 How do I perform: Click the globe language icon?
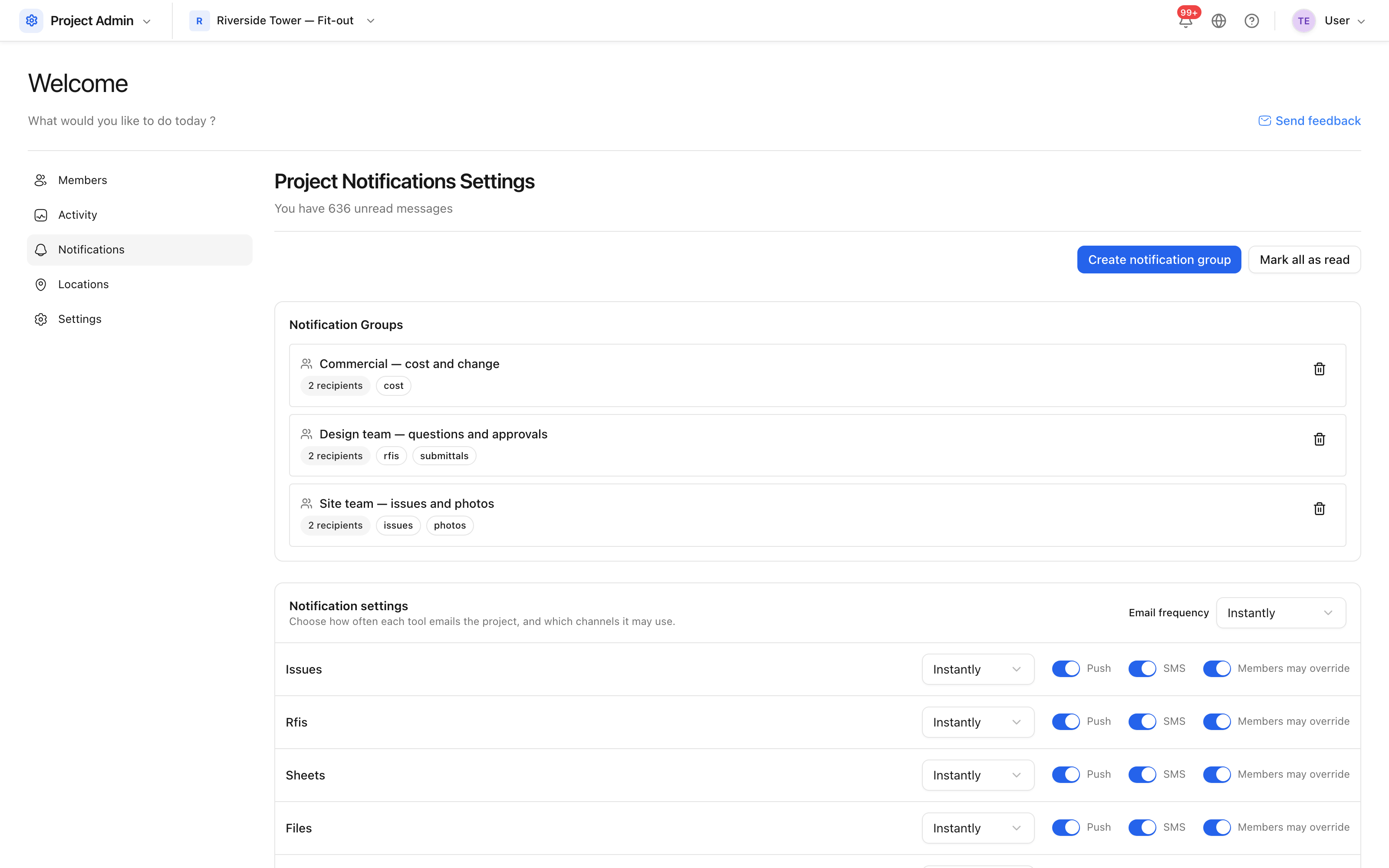1218,21
